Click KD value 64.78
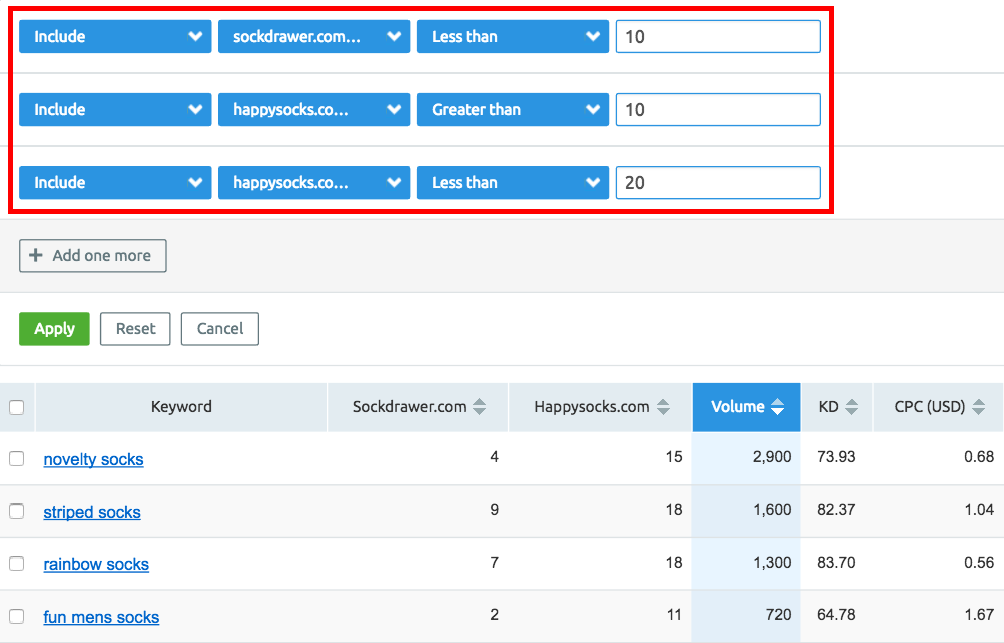Screen dimensions: 1004x643 tap(836, 615)
